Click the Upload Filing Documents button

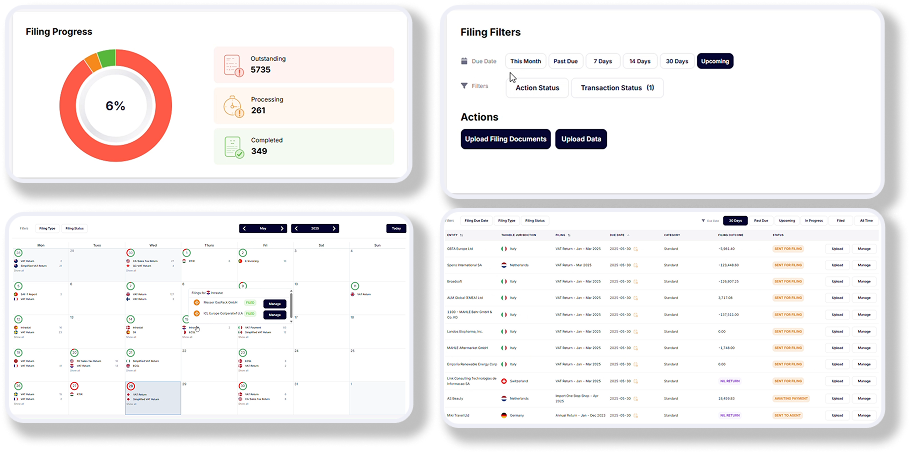click(505, 139)
